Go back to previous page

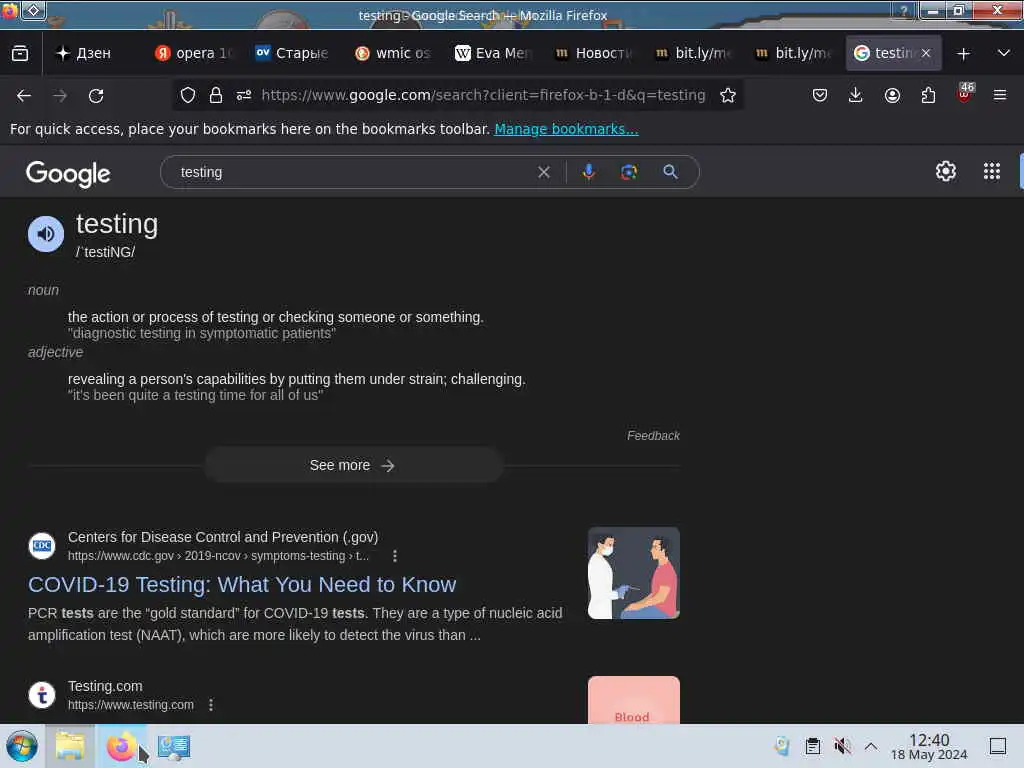pos(24,96)
